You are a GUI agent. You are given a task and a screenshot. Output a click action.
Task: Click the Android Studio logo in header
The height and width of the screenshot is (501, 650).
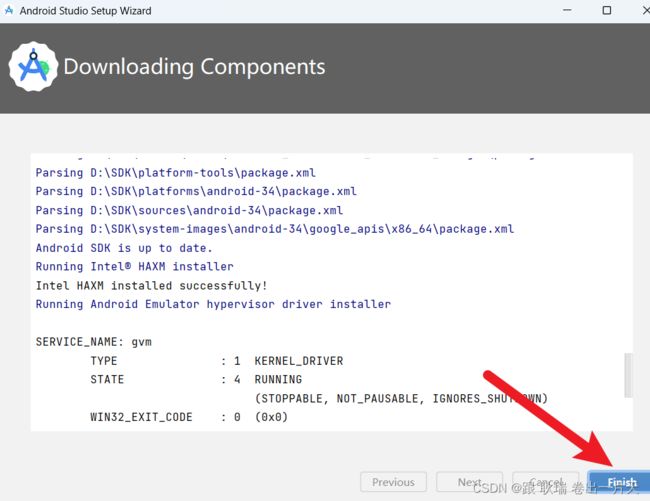pos(33,66)
